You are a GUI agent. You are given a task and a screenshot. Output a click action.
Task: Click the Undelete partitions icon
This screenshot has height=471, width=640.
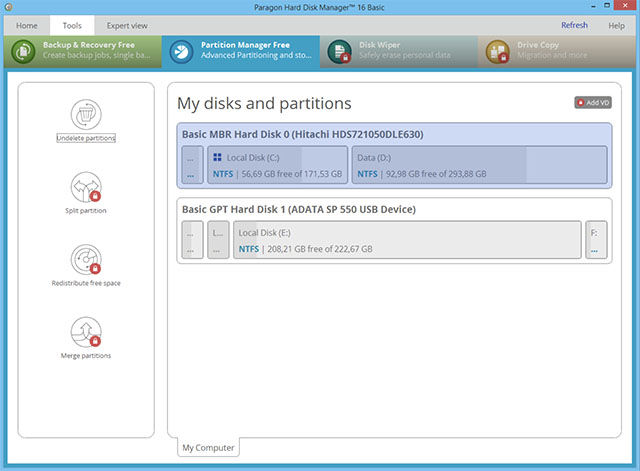click(x=86, y=114)
